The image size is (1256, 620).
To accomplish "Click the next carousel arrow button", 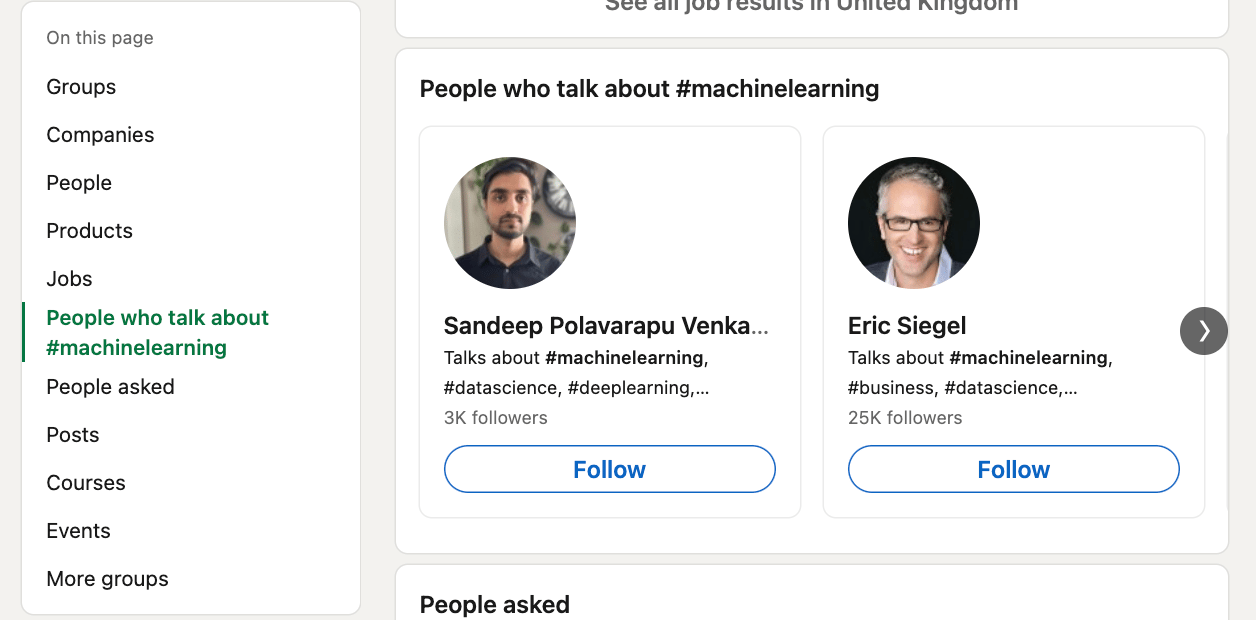I will click(1204, 331).
